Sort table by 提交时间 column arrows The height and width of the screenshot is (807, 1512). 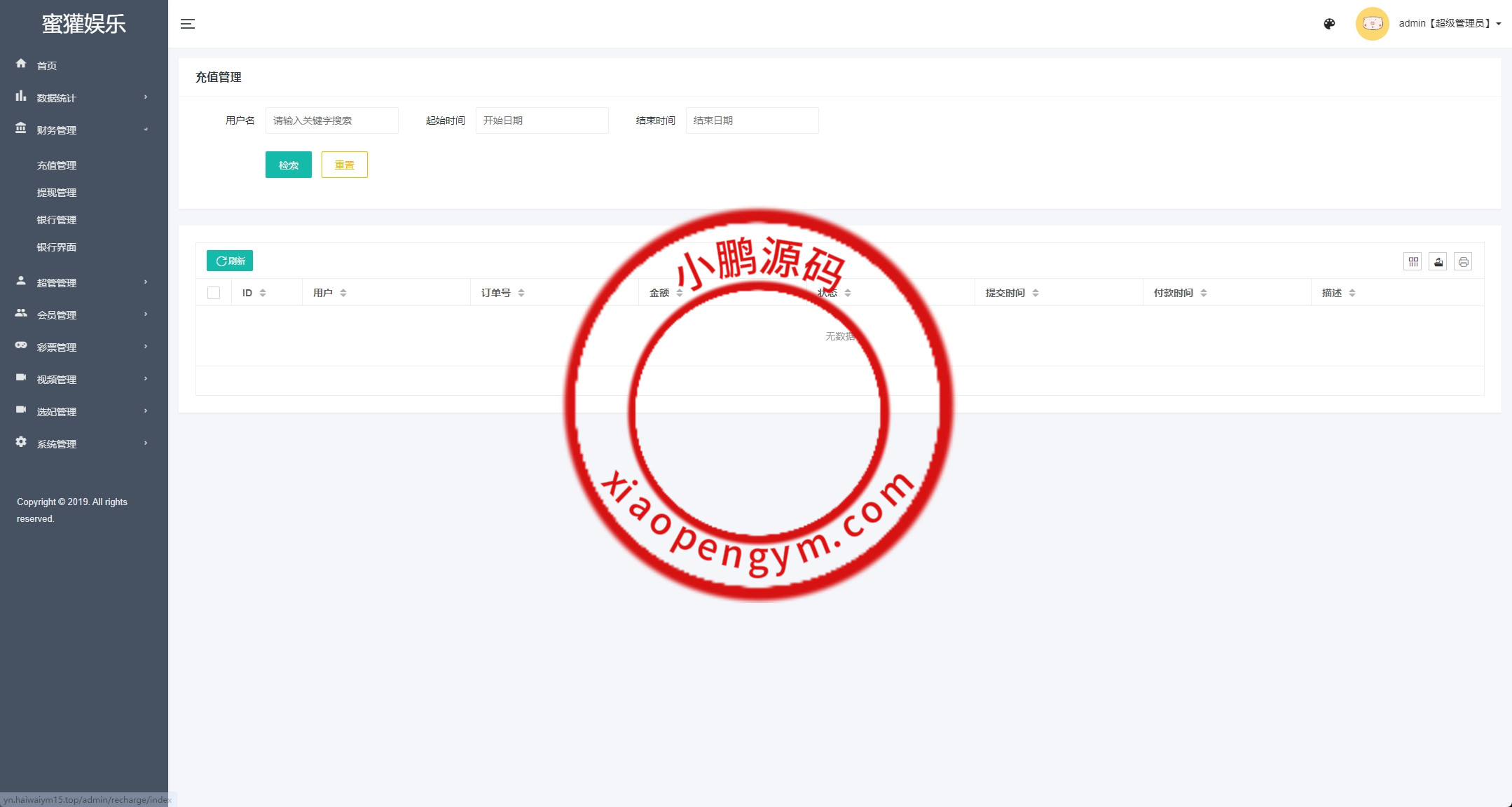point(1036,293)
